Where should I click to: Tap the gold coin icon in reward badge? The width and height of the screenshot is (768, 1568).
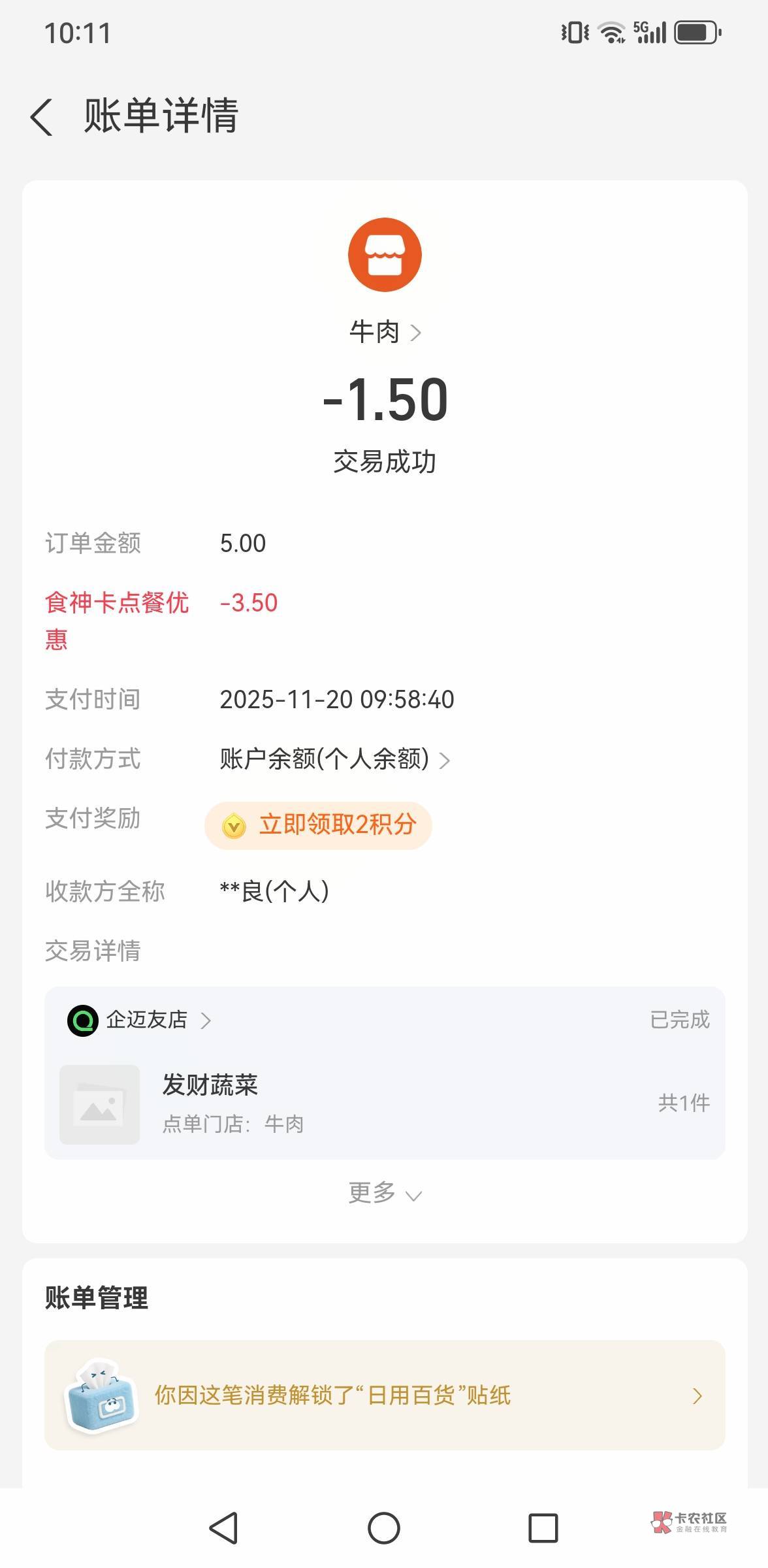point(234,826)
